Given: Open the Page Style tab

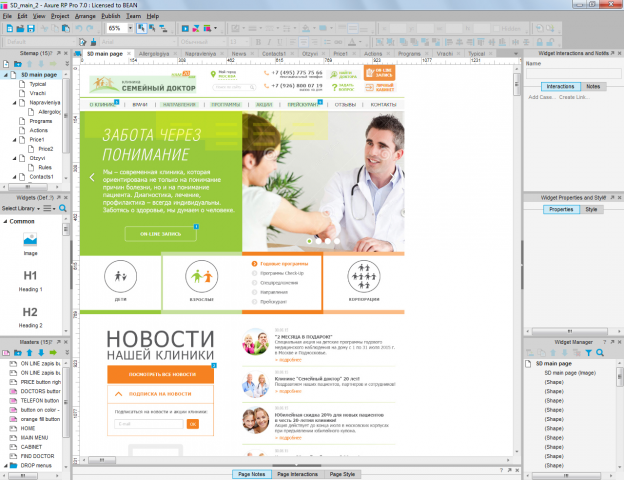Looking at the screenshot, I should coord(342,474).
